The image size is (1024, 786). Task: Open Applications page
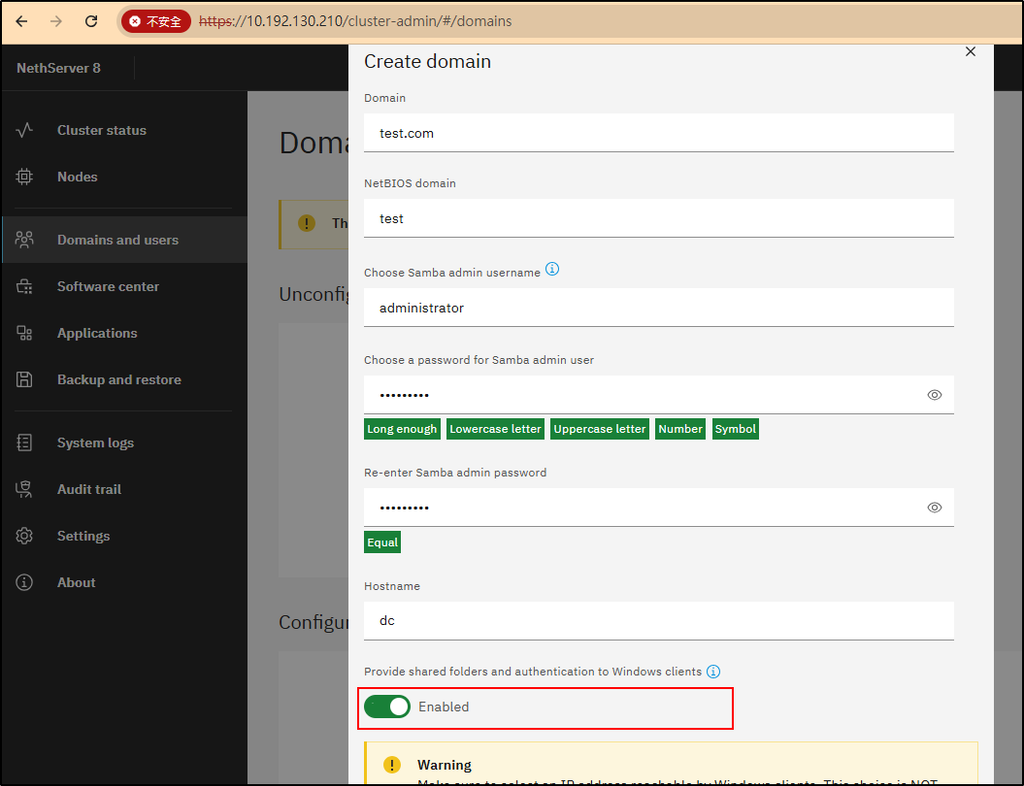(x=124, y=333)
